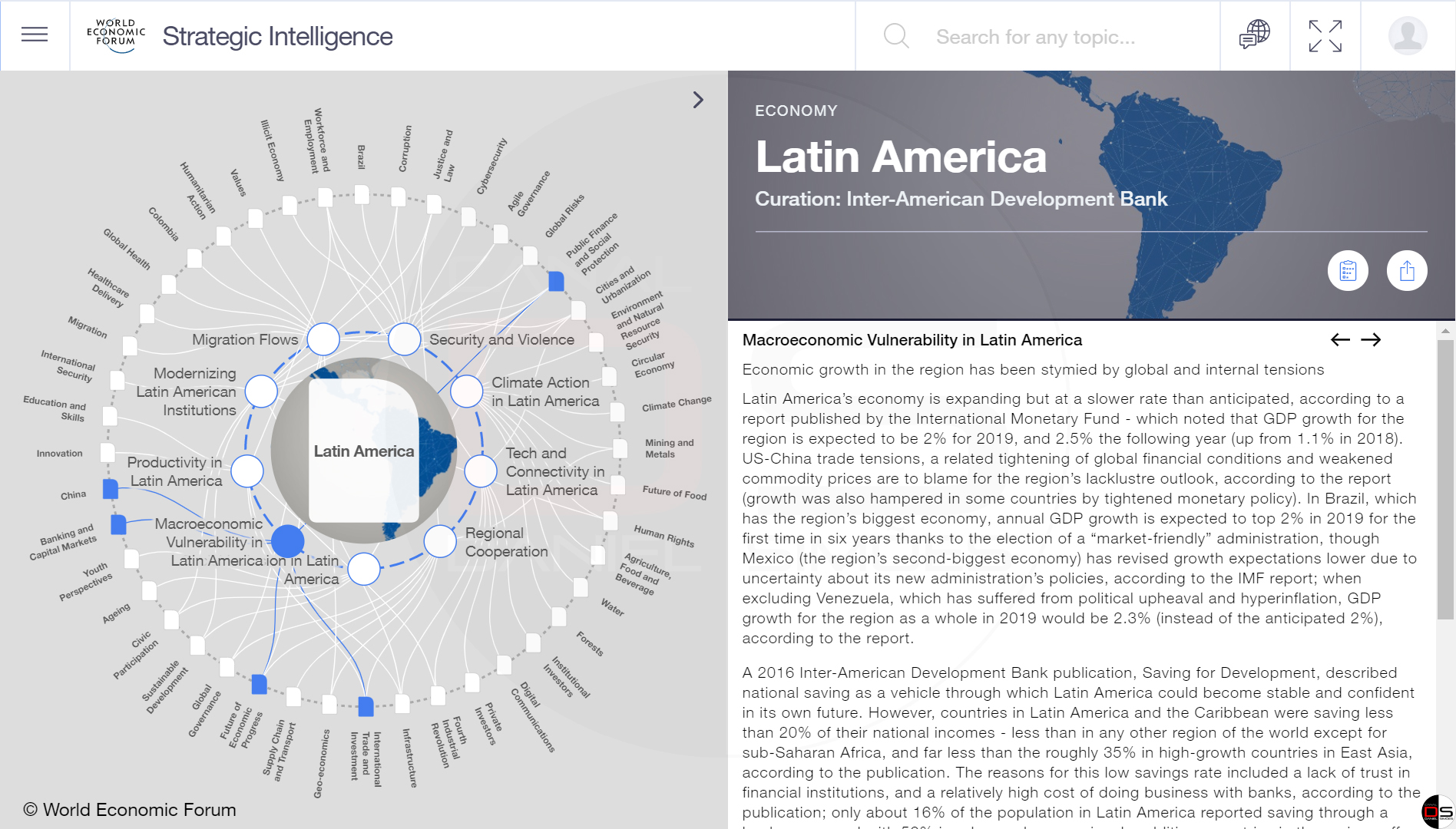This screenshot has width=1456, height=829.
Task: Click the China highlighted blue marker
Action: tap(111, 489)
